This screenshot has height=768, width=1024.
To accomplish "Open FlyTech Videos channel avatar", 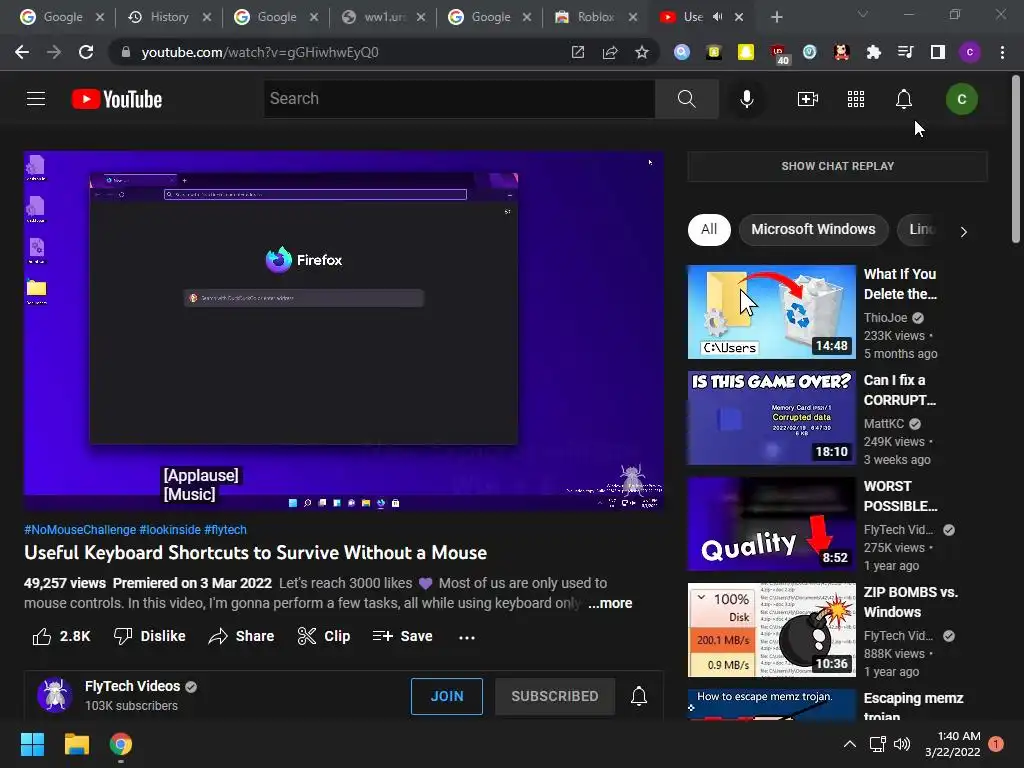I will (55, 695).
